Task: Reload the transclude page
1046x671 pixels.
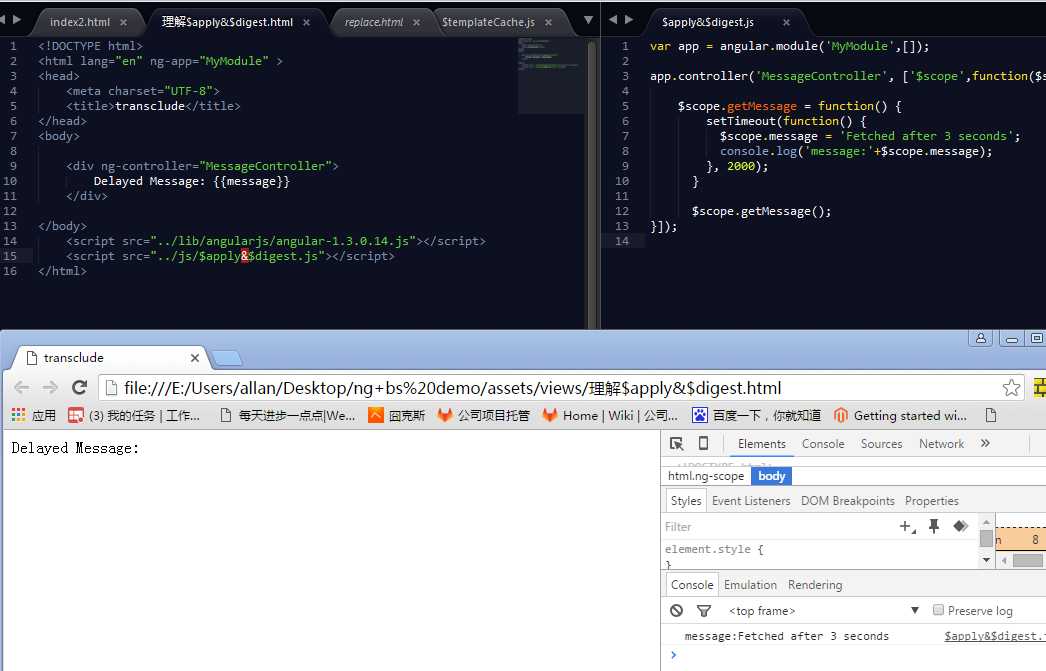Action: click(x=79, y=388)
